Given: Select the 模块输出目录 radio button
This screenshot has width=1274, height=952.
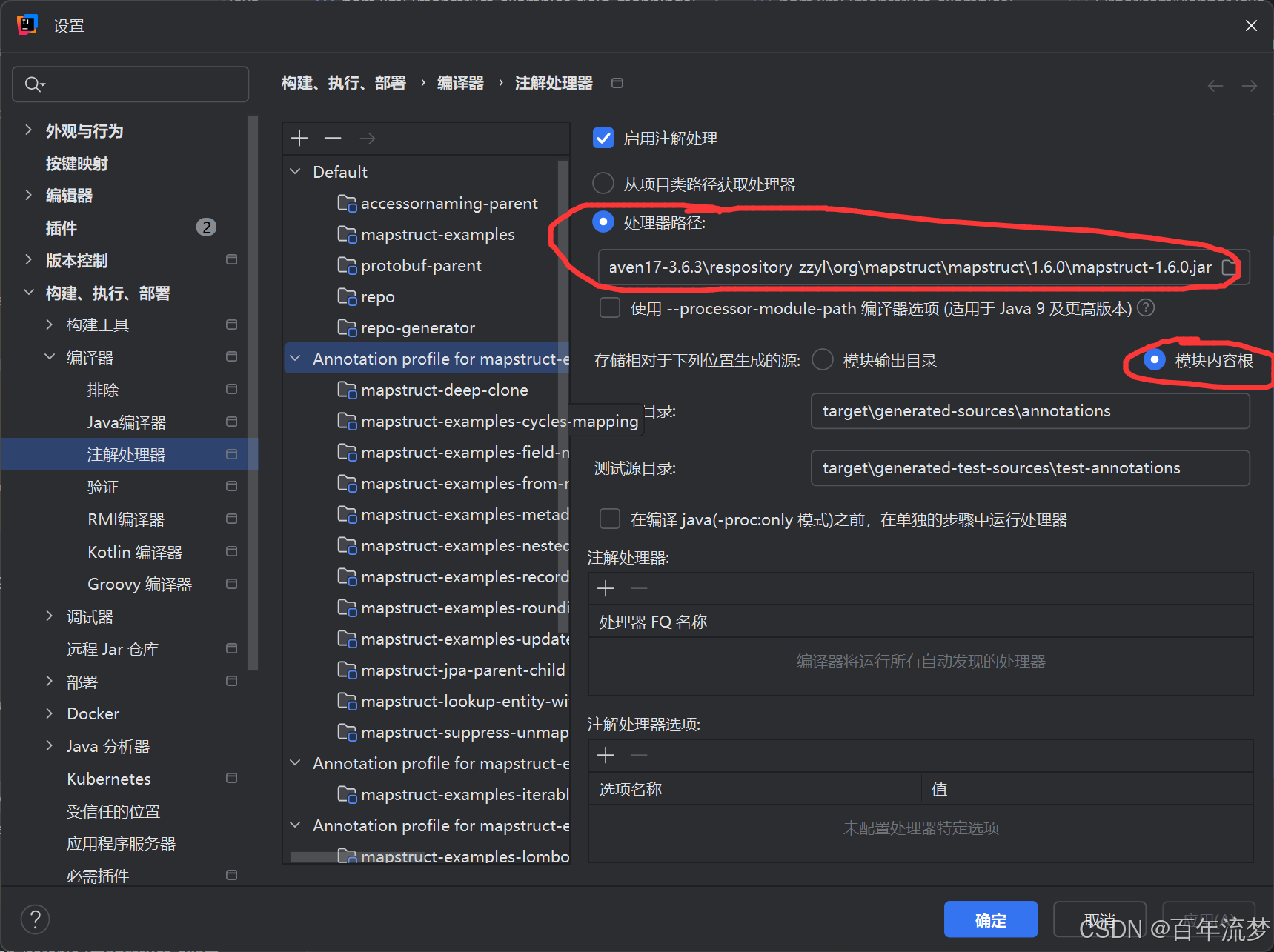Looking at the screenshot, I should click(822, 359).
